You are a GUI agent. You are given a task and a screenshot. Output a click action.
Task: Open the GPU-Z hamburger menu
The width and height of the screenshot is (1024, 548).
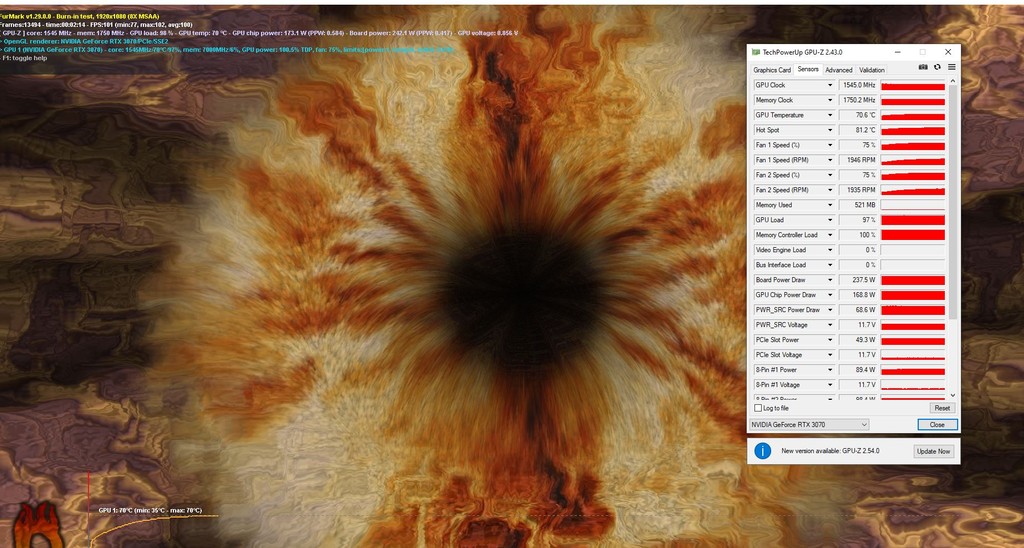952,67
